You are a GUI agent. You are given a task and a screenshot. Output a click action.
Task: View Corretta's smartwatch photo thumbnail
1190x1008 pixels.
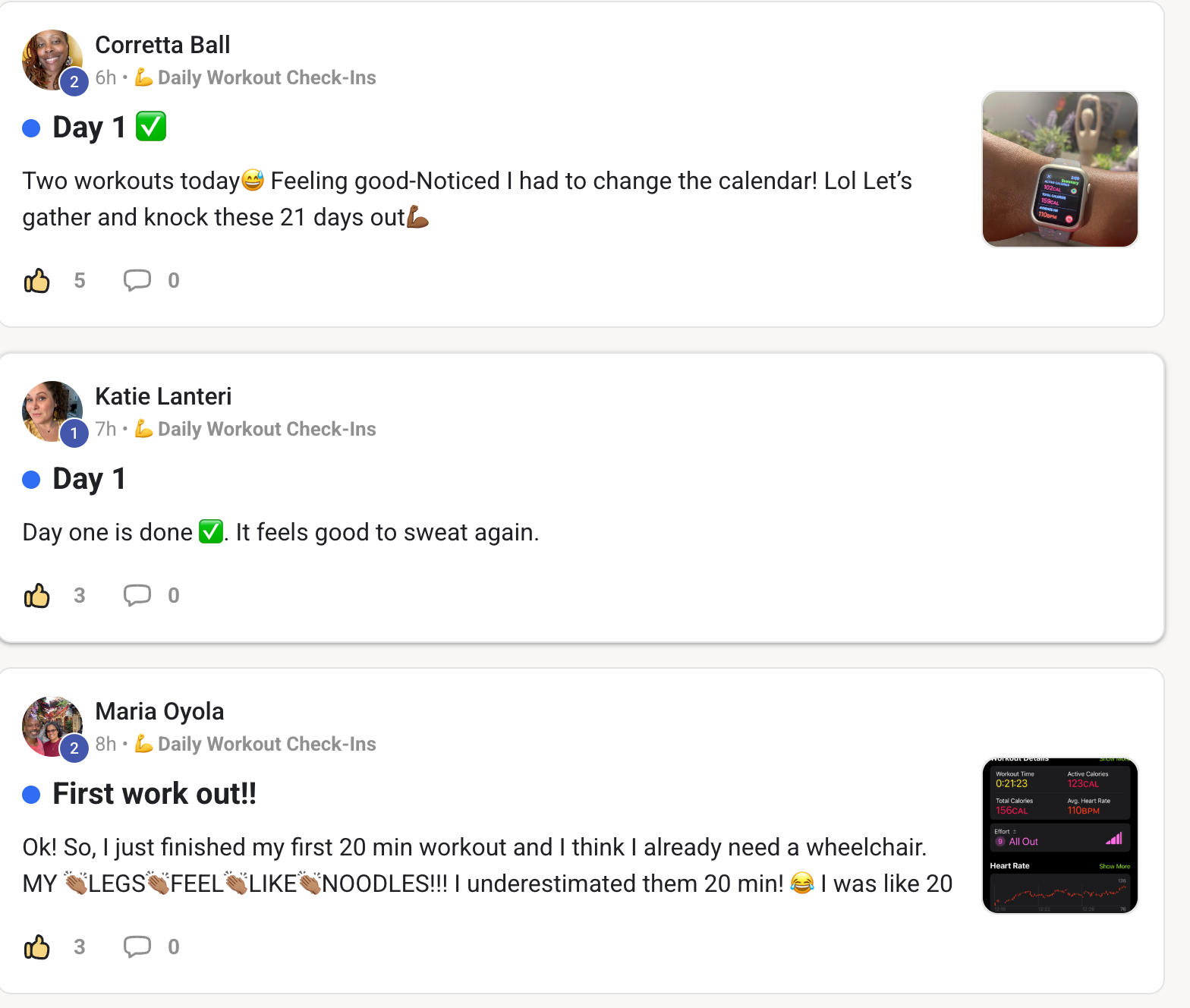(x=1059, y=169)
